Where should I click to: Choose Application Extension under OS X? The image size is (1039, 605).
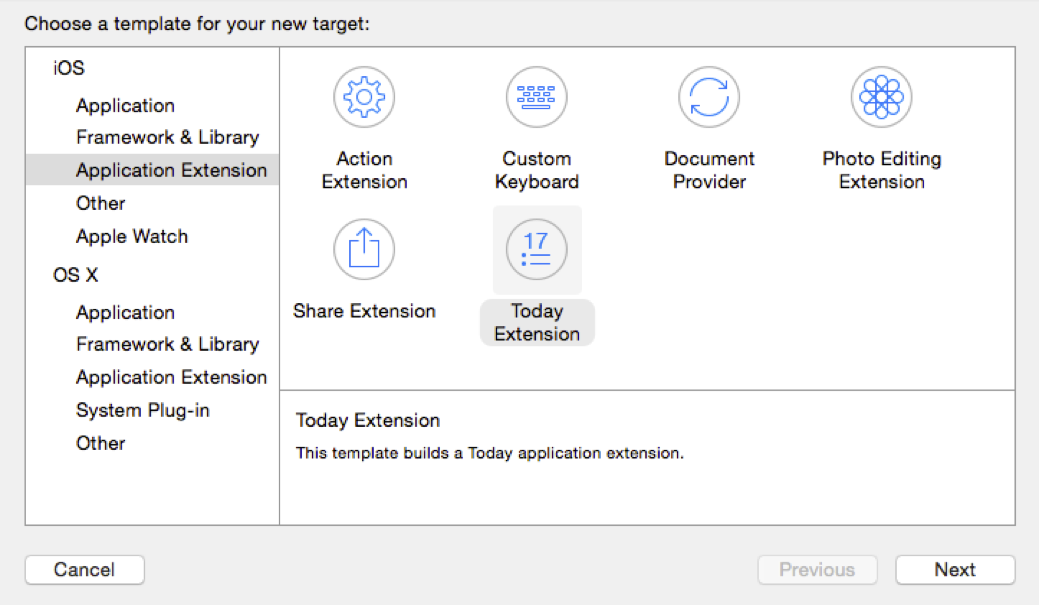pyautogui.click(x=171, y=378)
